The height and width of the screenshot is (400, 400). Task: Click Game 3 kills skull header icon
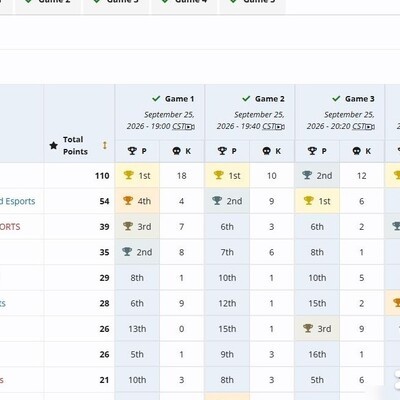point(357,151)
